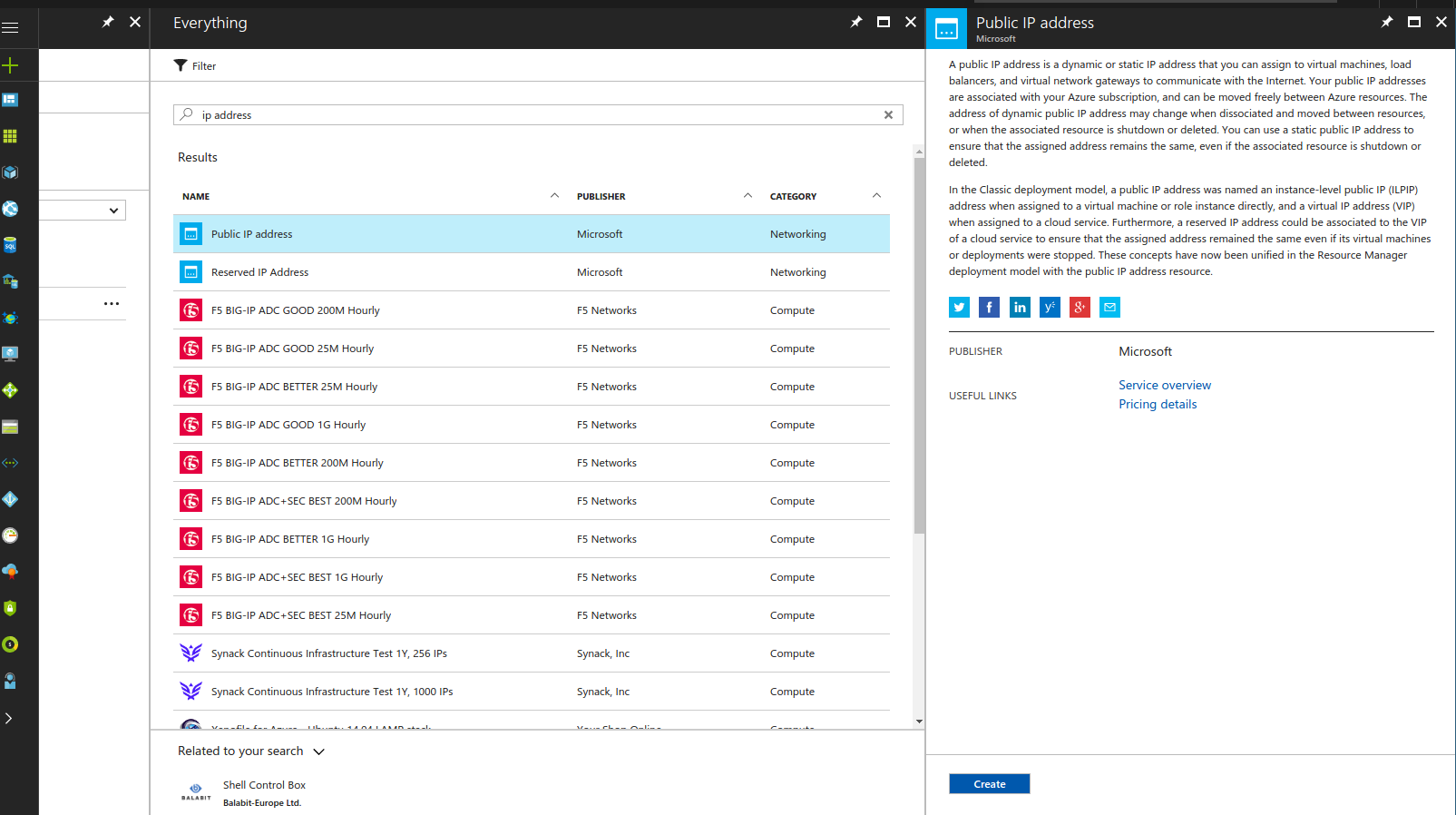Pin the Everything blade
This screenshot has height=815, width=1456.
[856, 22]
